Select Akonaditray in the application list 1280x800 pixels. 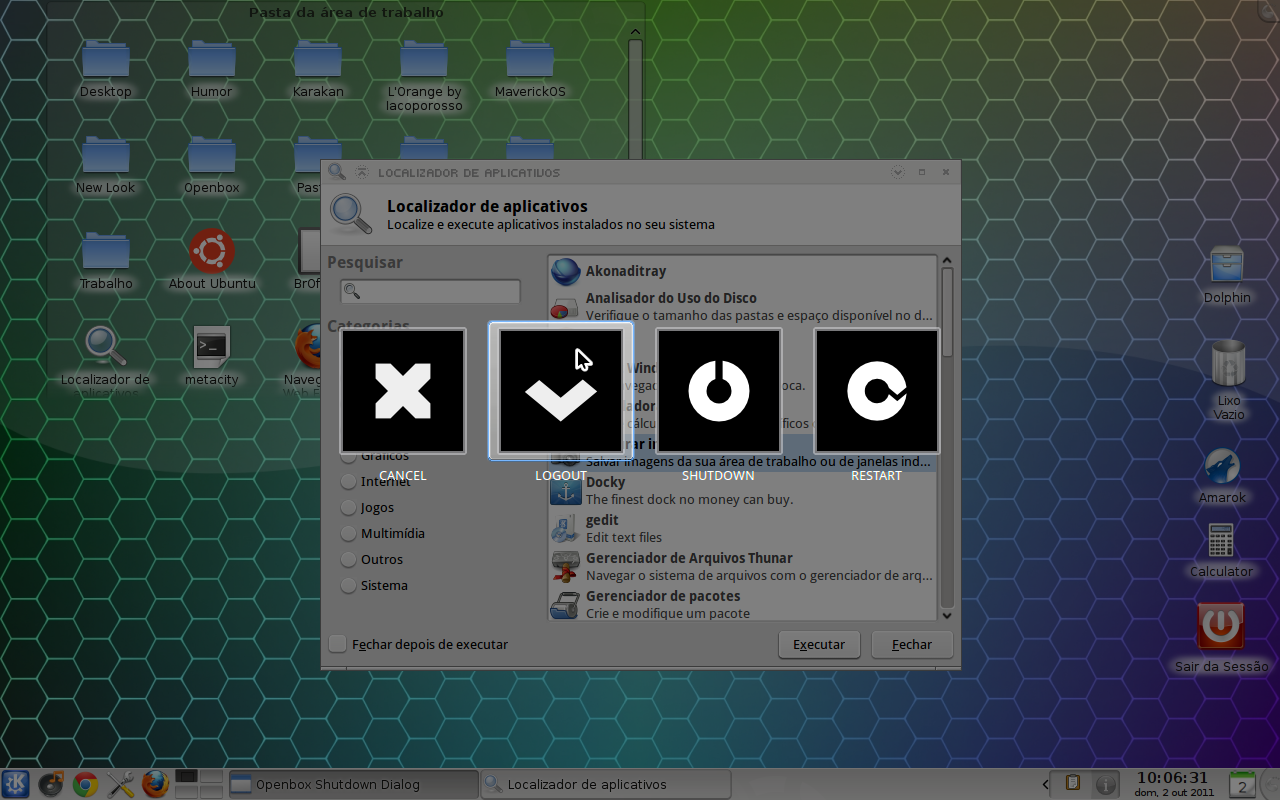click(x=742, y=271)
